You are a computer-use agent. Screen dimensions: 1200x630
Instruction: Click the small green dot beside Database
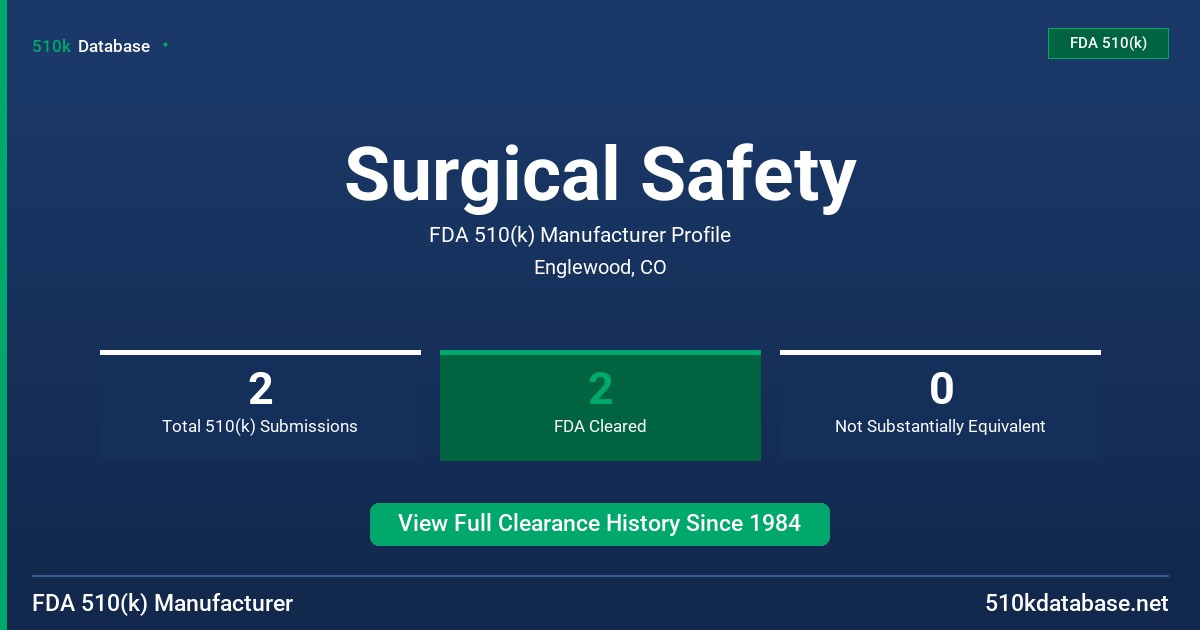165,45
